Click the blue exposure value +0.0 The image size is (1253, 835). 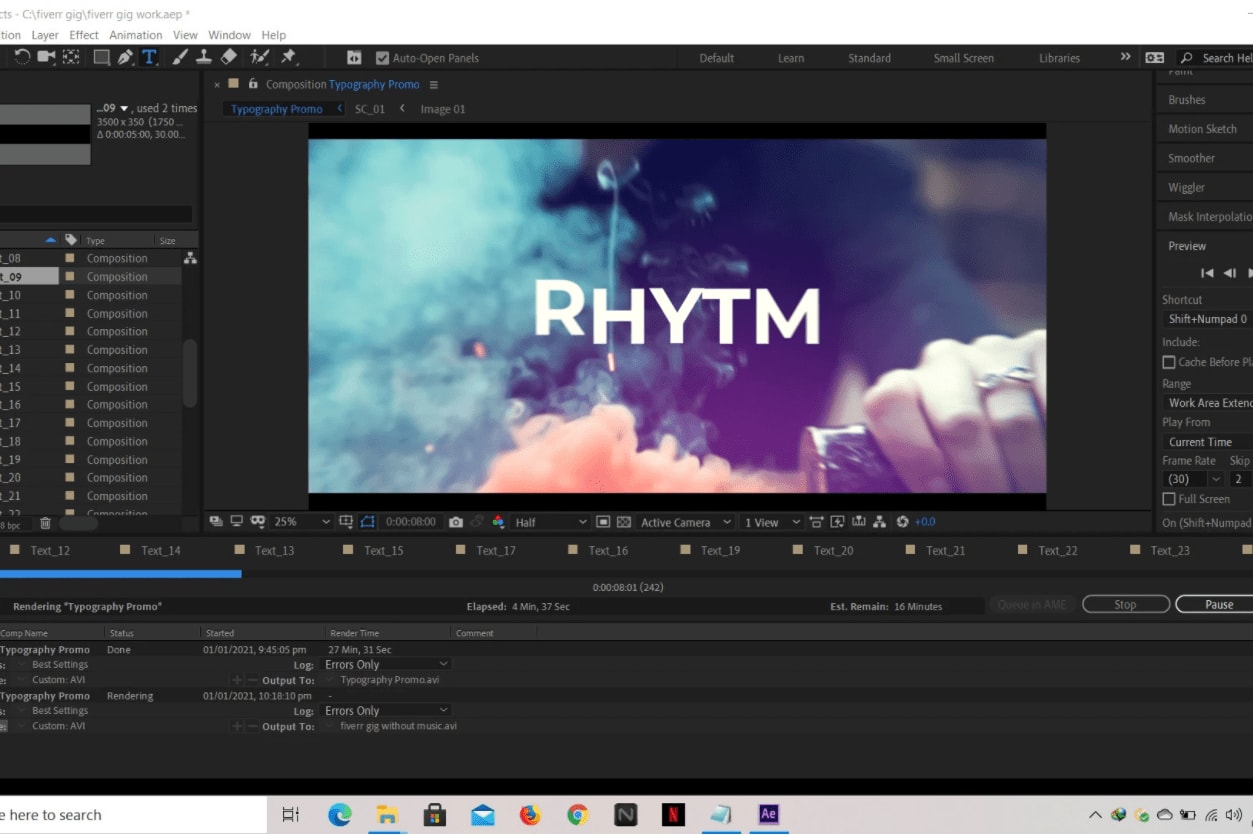click(925, 522)
